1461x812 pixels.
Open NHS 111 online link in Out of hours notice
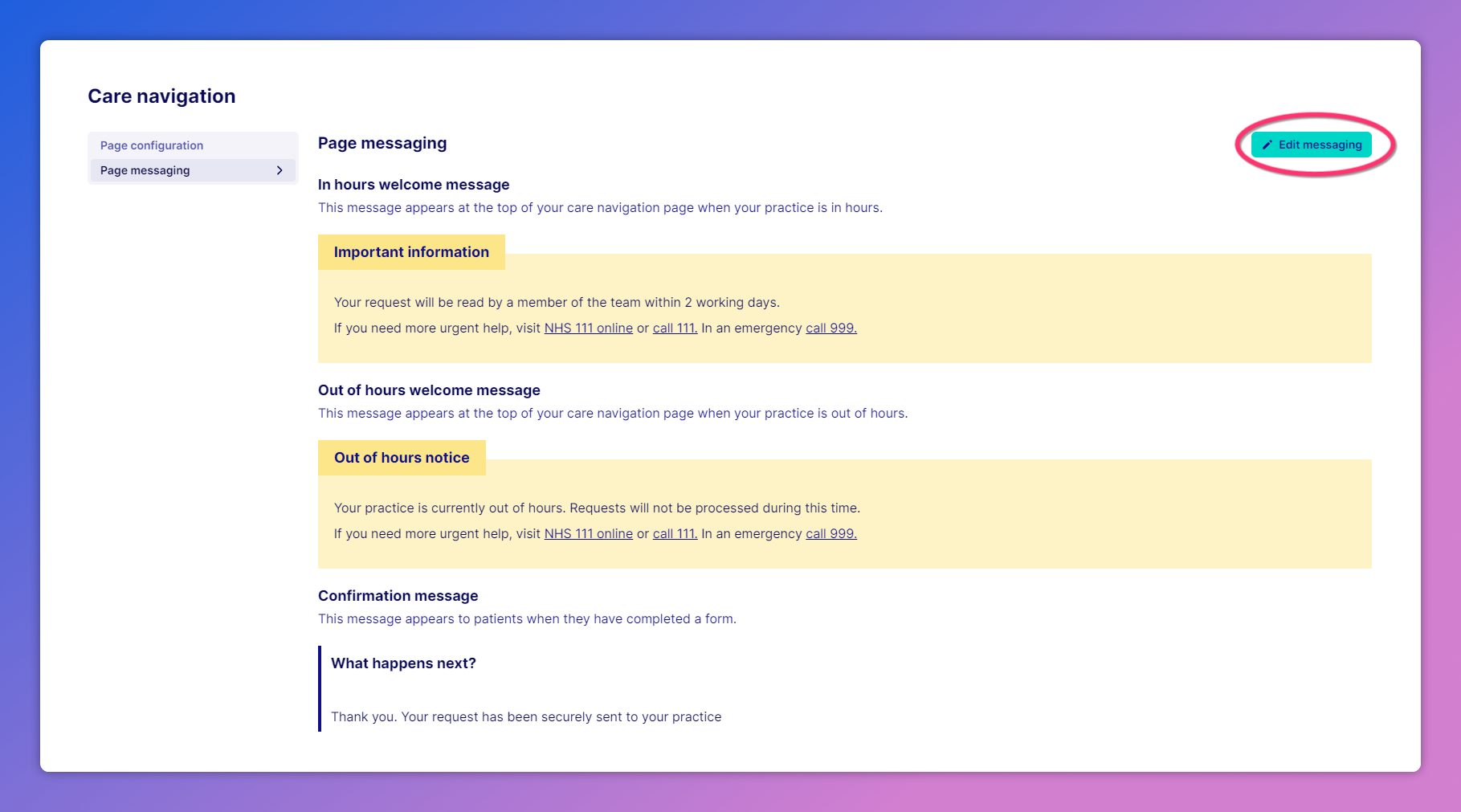[x=588, y=533]
